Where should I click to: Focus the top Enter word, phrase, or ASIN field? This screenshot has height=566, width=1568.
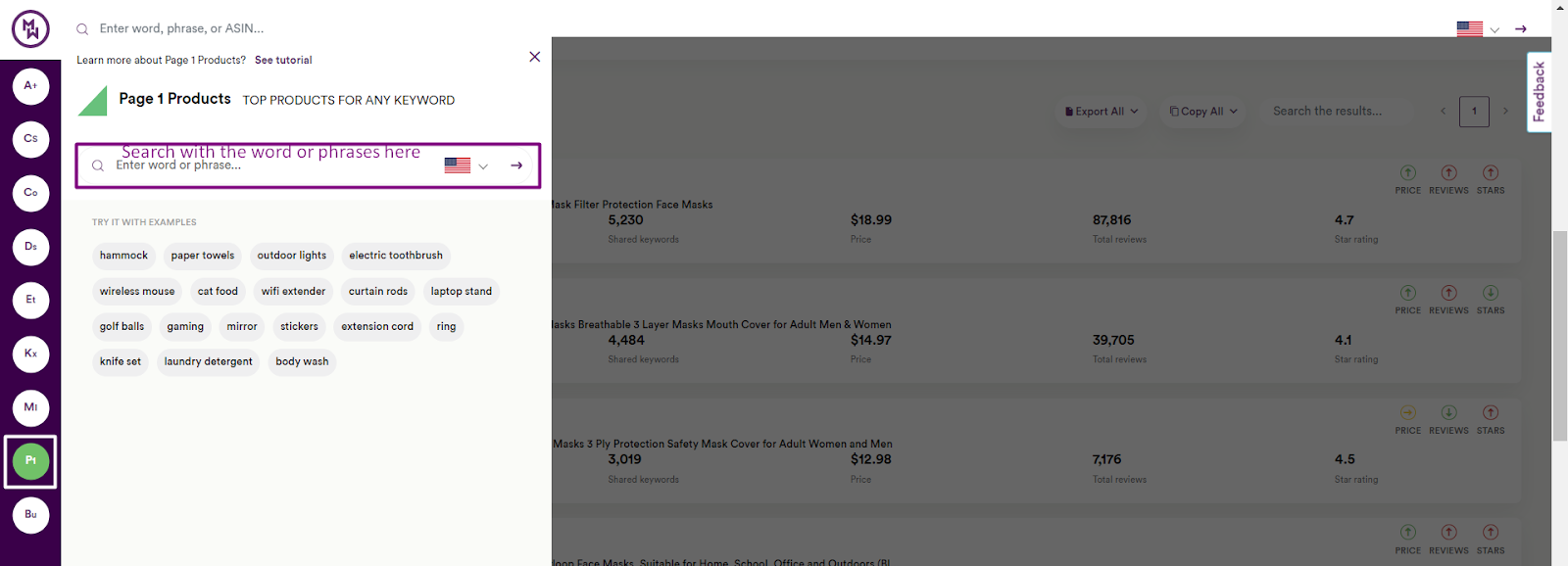(181, 29)
